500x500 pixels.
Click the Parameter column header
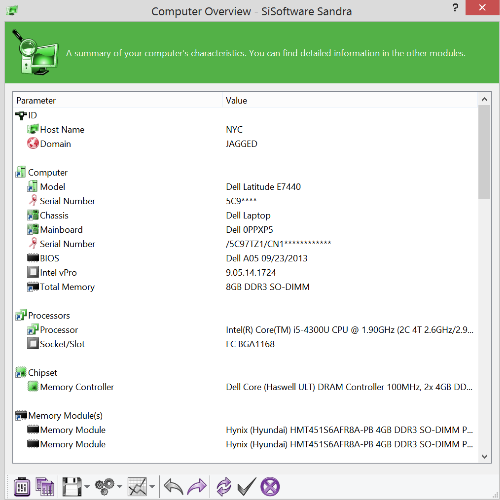coord(117,100)
